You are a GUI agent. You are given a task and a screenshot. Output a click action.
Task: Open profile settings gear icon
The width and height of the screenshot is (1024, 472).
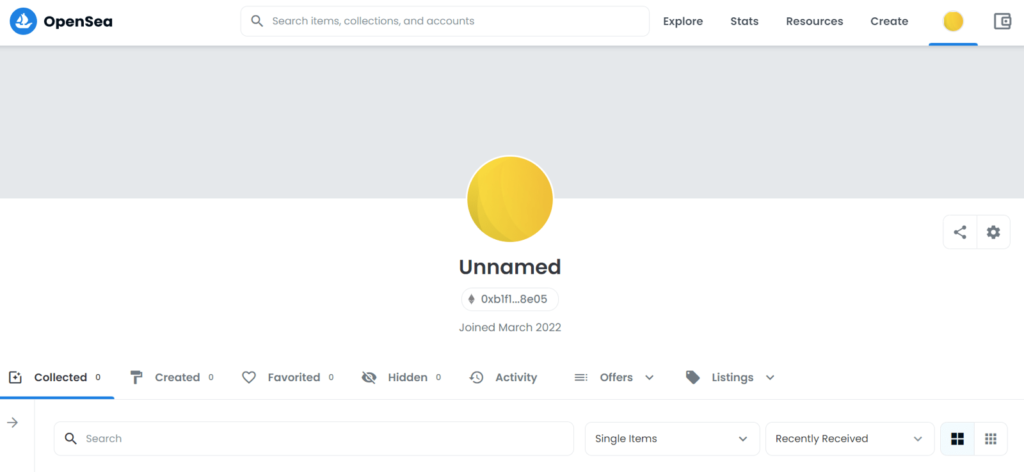click(x=993, y=232)
